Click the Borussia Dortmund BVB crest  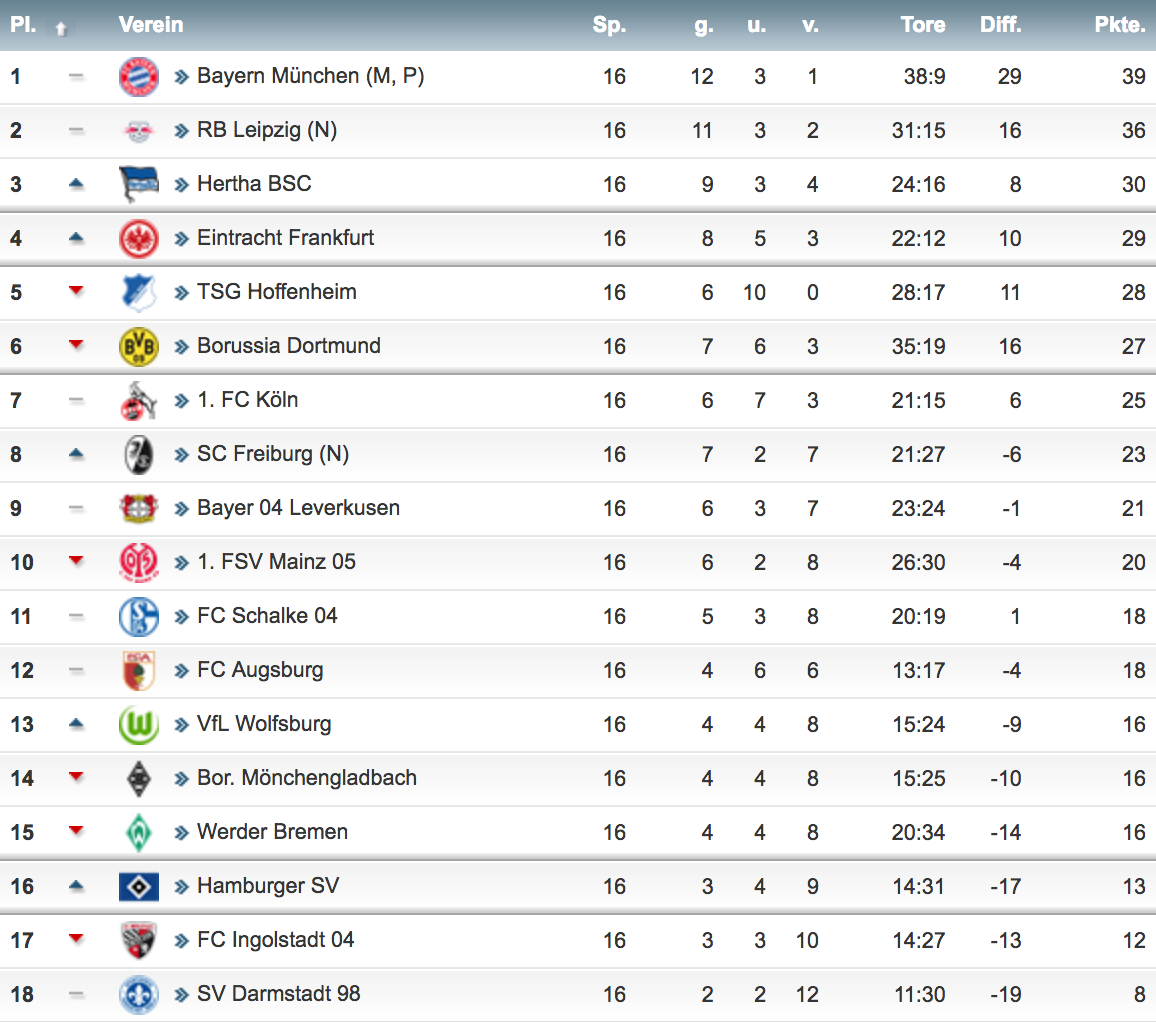pos(138,346)
